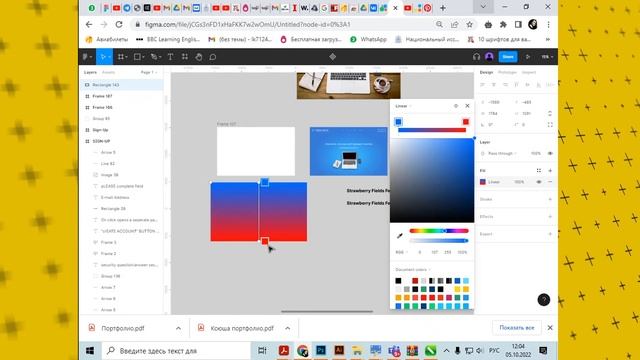Screen dimensions: 640x360
Task: Open WhatsApp bookmark
Action: point(368,39)
